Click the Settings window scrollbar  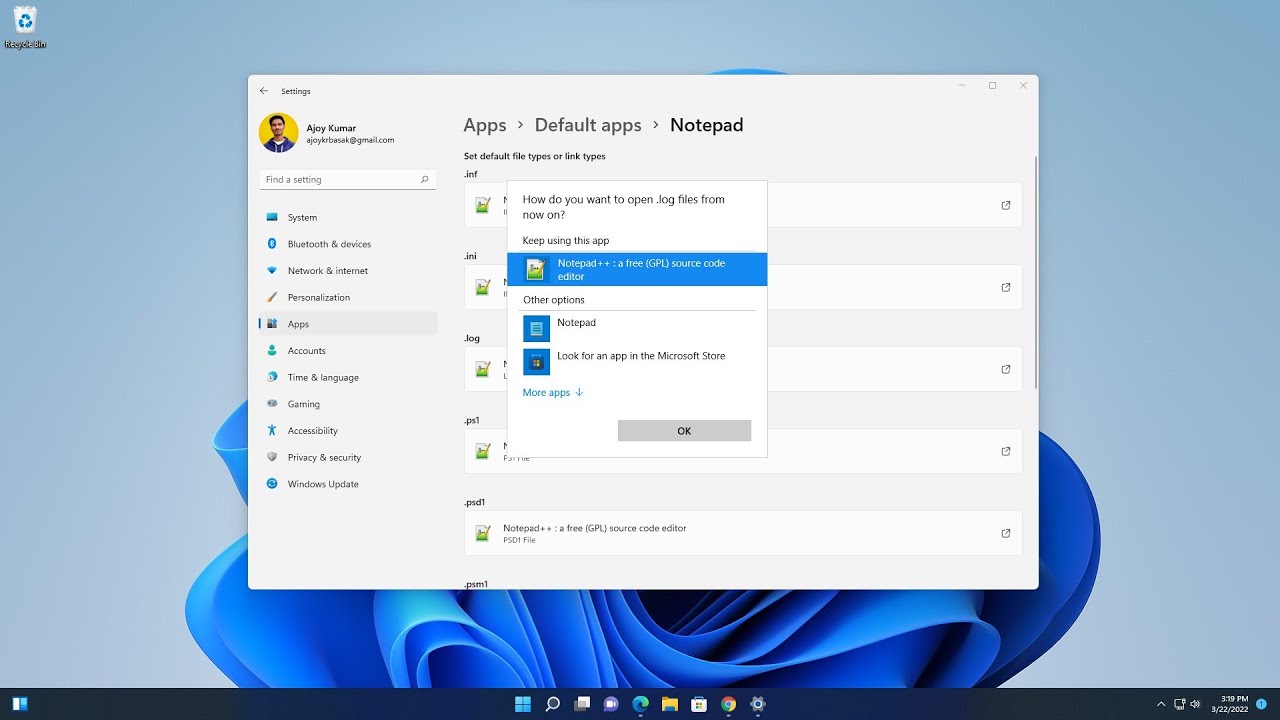[1035, 273]
